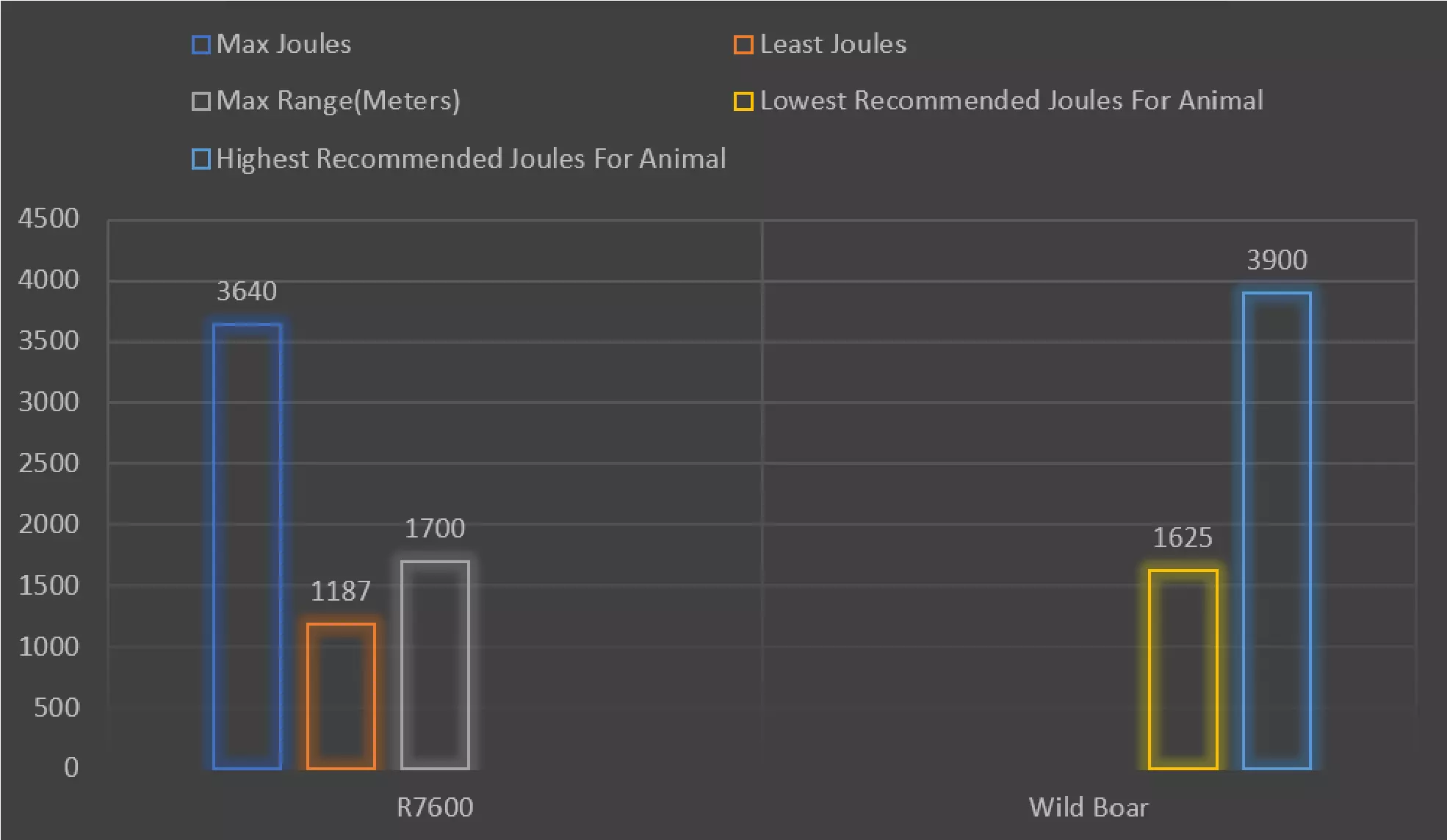This screenshot has width=1447, height=840.
Task: Click the Highest Recommended Joules legend swatch
Action: pos(201,159)
